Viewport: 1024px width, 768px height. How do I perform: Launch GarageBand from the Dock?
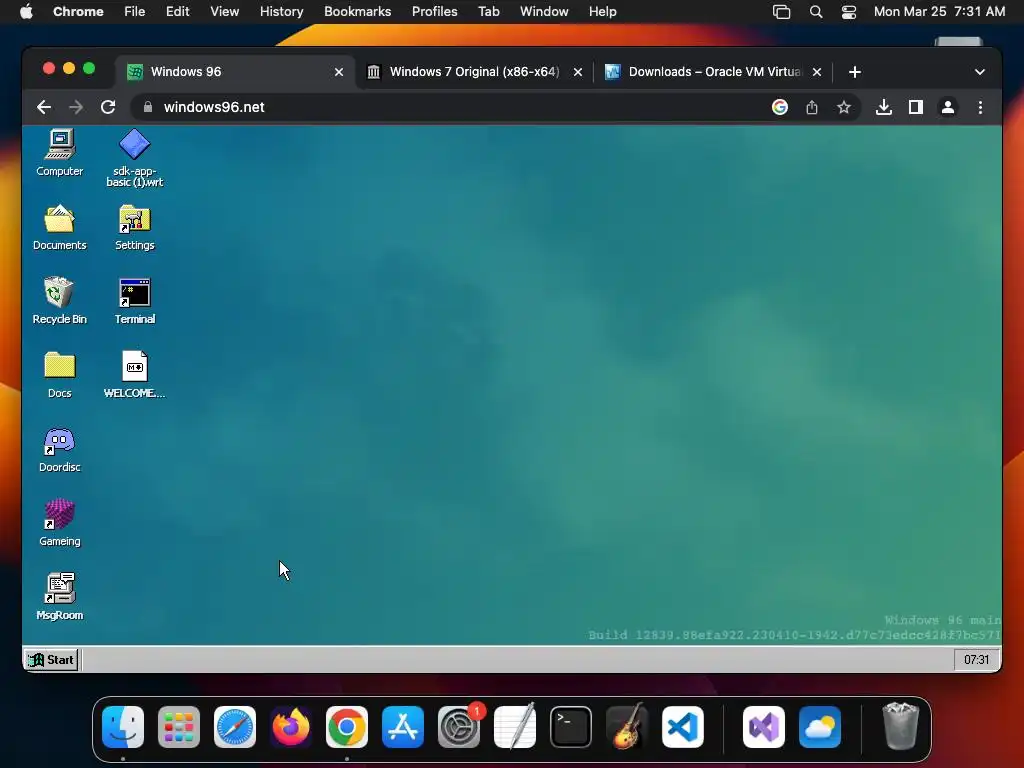(627, 727)
